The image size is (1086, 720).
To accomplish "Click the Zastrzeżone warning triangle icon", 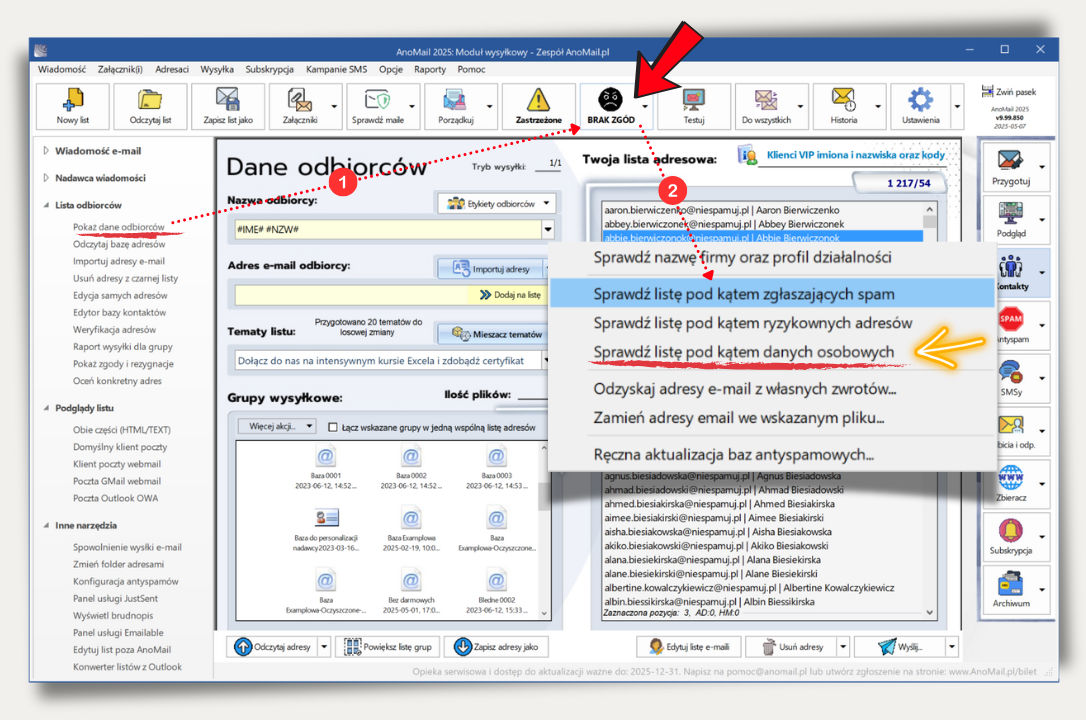I will click(538, 100).
